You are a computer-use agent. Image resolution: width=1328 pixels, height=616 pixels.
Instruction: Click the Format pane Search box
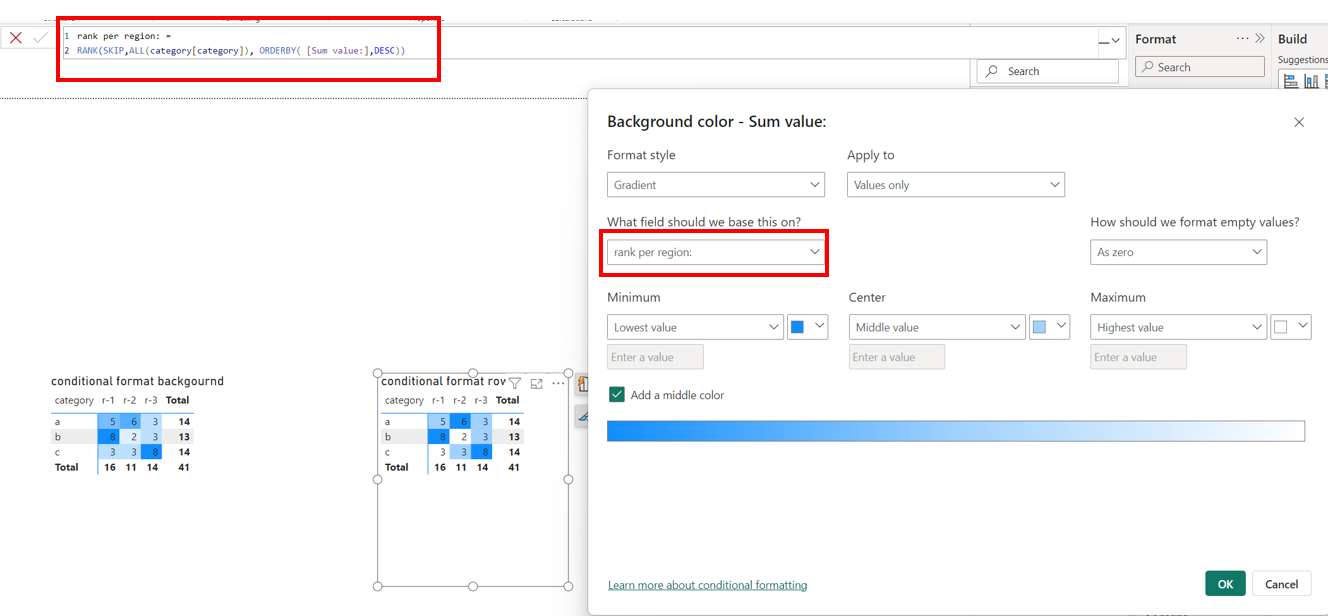(x=1201, y=67)
